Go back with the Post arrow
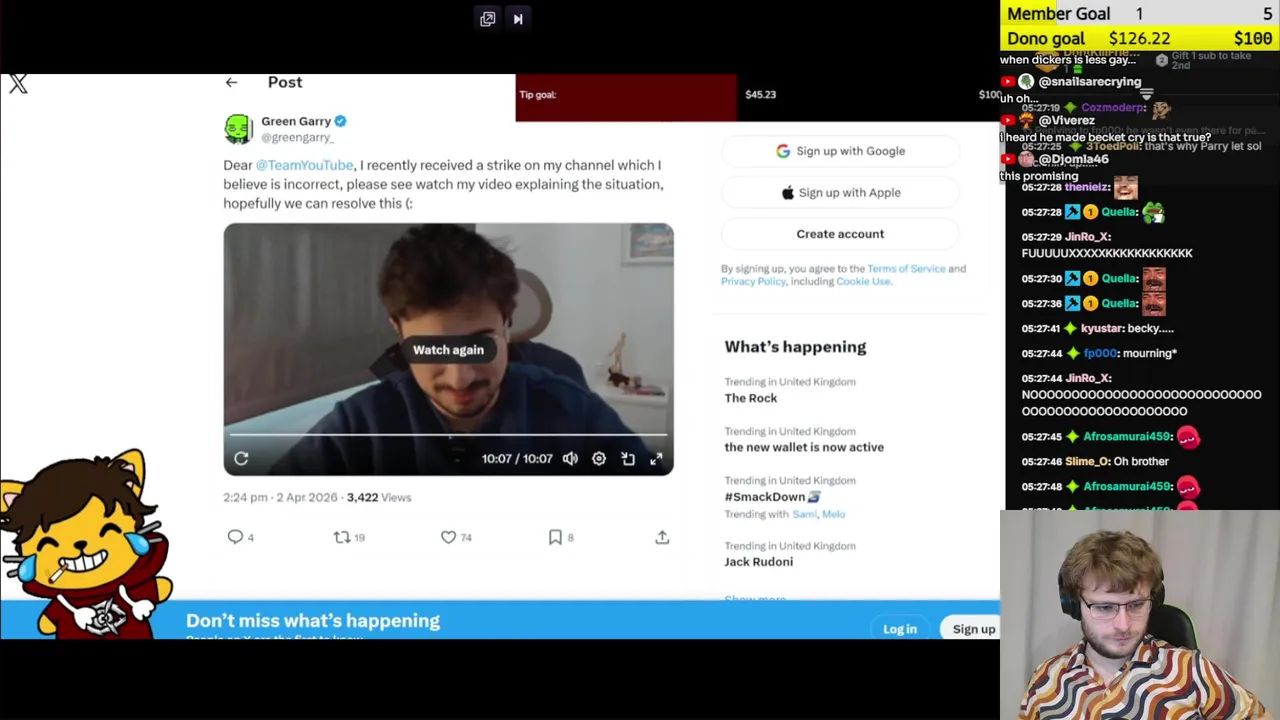The image size is (1280, 720). click(x=231, y=83)
